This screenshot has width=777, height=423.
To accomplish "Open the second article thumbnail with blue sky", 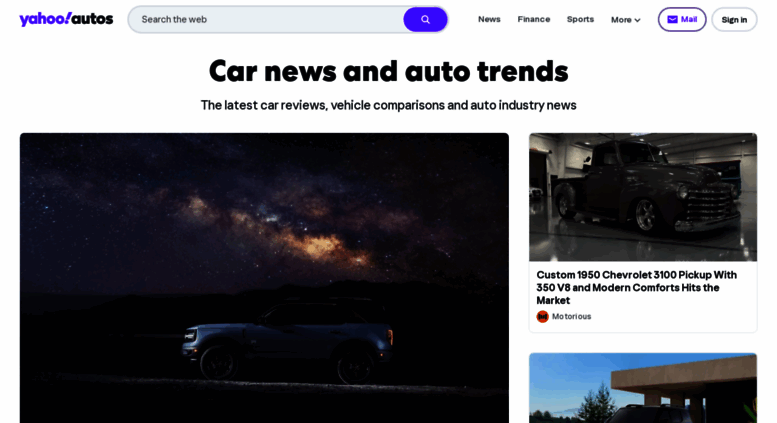I will click(x=643, y=388).
